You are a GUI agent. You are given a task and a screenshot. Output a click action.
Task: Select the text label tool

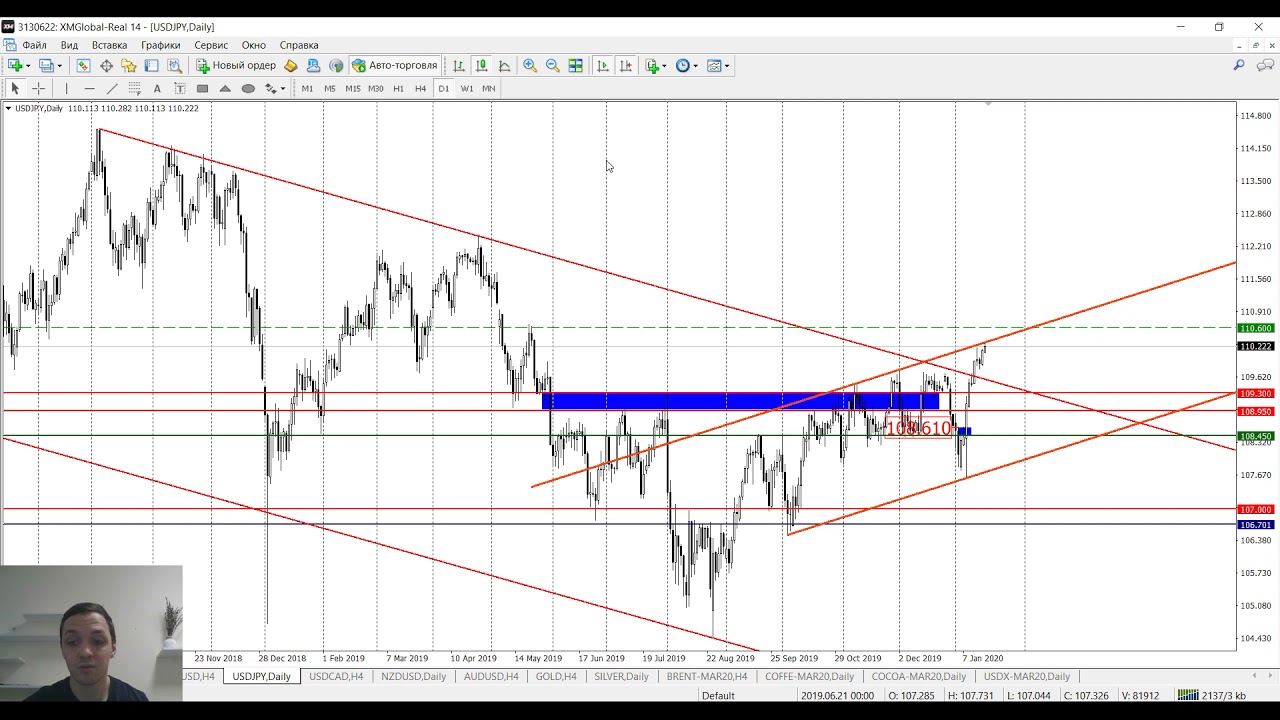[x=179, y=88]
